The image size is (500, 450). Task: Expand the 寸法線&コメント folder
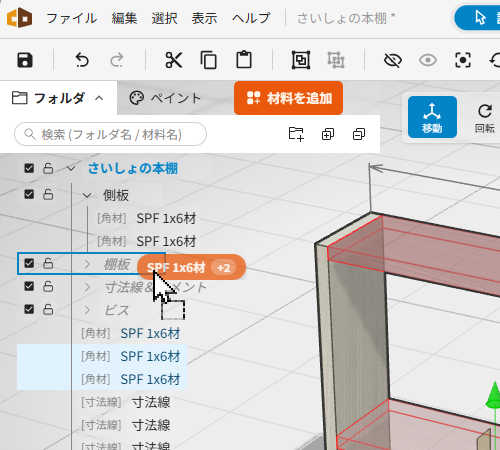tap(87, 287)
